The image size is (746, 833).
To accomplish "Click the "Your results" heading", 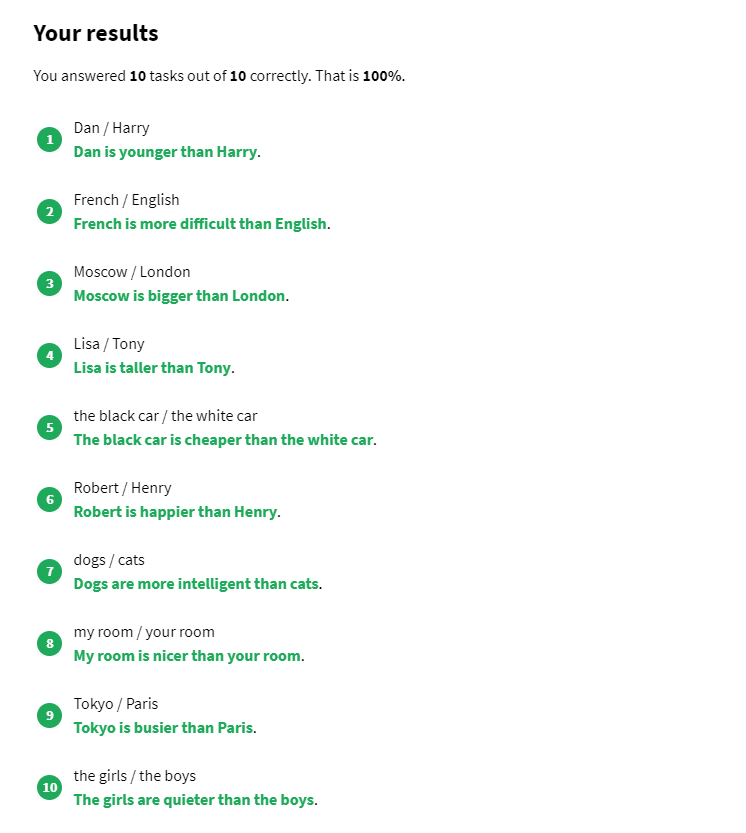I will click(x=96, y=33).
